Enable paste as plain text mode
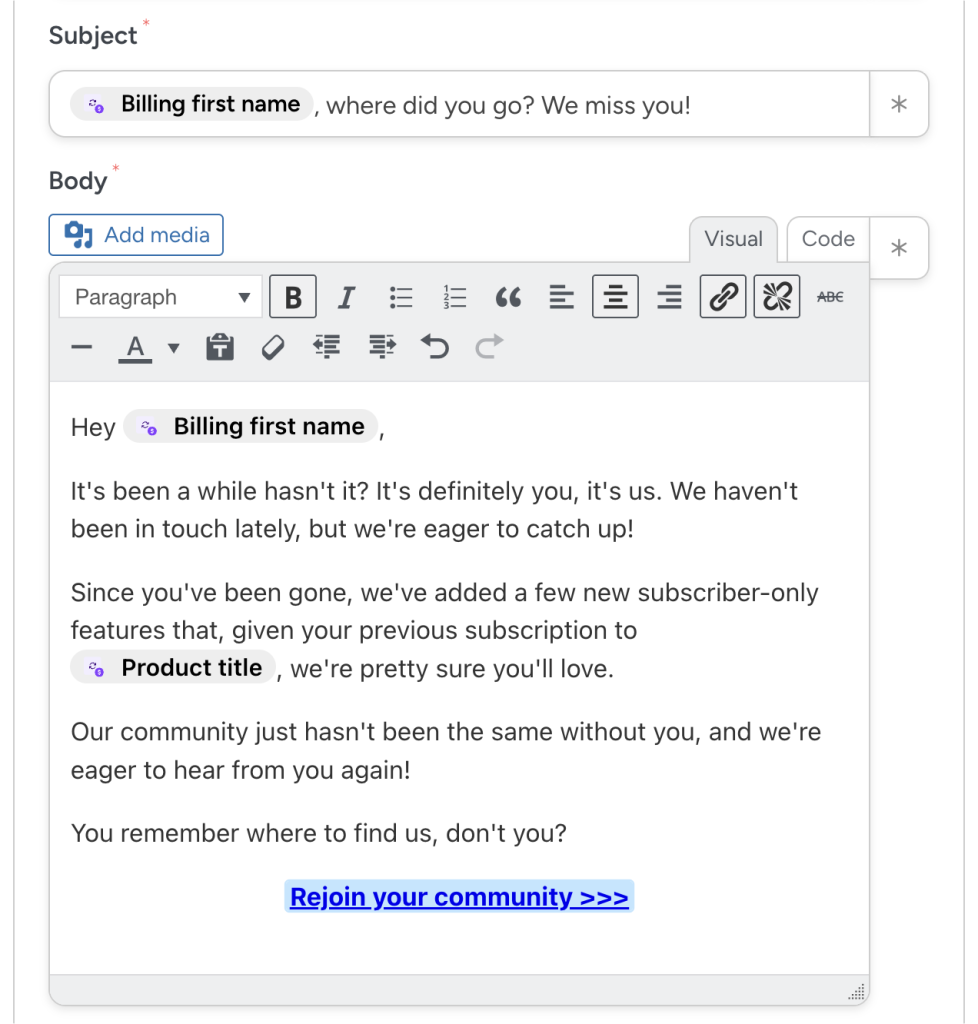This screenshot has height=1024, width=978. tap(219, 347)
